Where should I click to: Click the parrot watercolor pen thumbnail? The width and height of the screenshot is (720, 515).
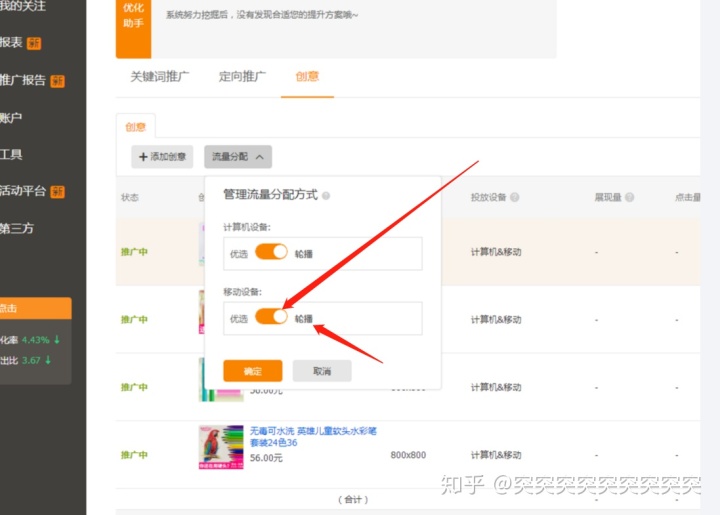coord(221,447)
